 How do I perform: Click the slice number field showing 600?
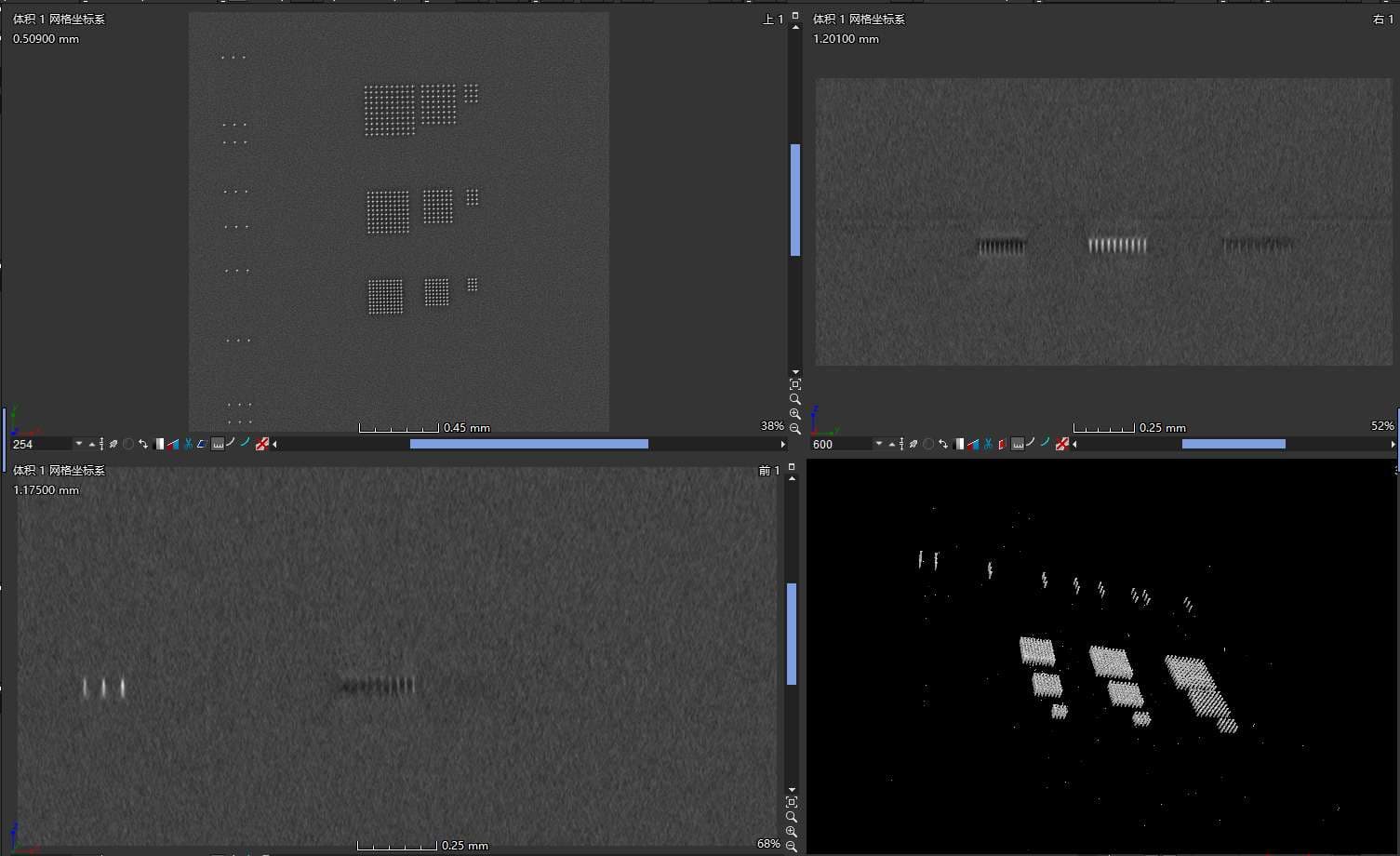[x=842, y=445]
